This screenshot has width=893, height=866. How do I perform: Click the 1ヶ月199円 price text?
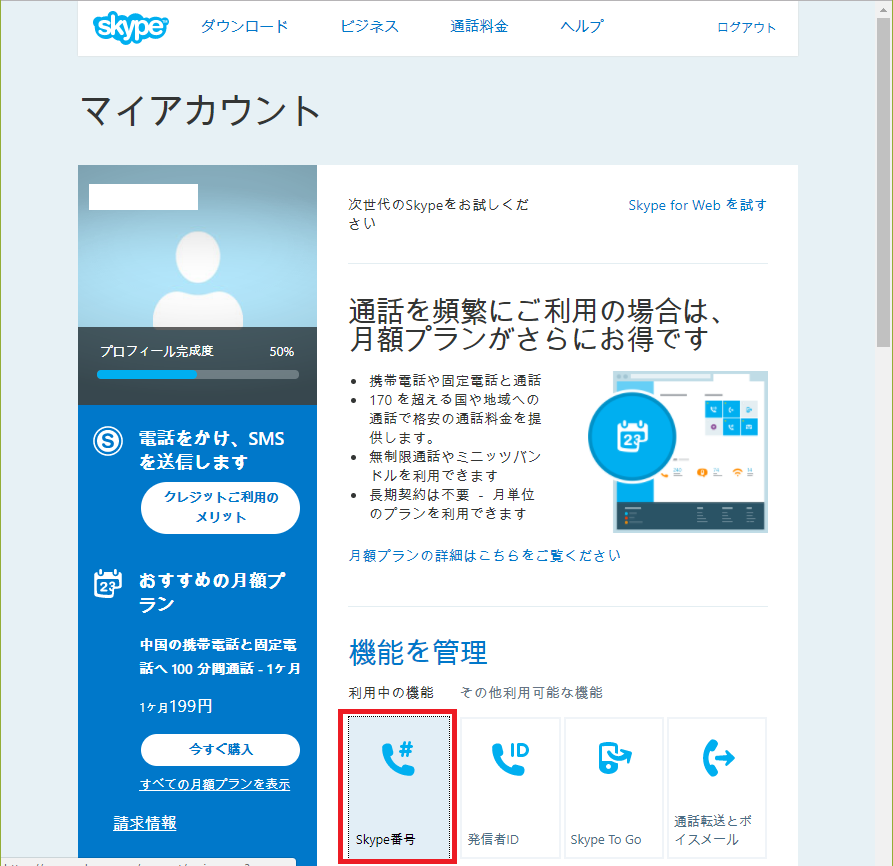point(176,706)
